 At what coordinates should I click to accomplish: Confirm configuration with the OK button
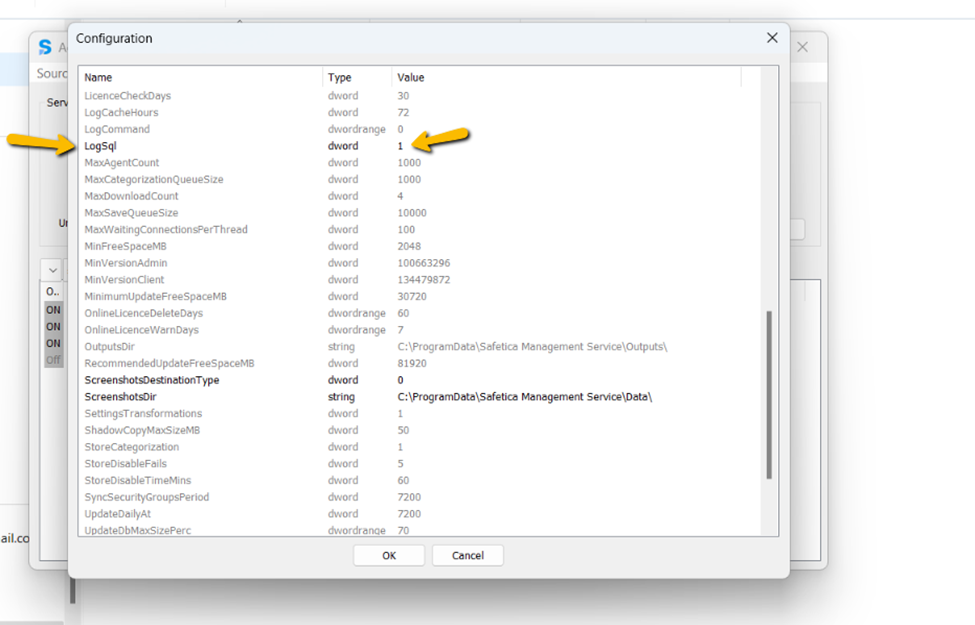coord(388,555)
